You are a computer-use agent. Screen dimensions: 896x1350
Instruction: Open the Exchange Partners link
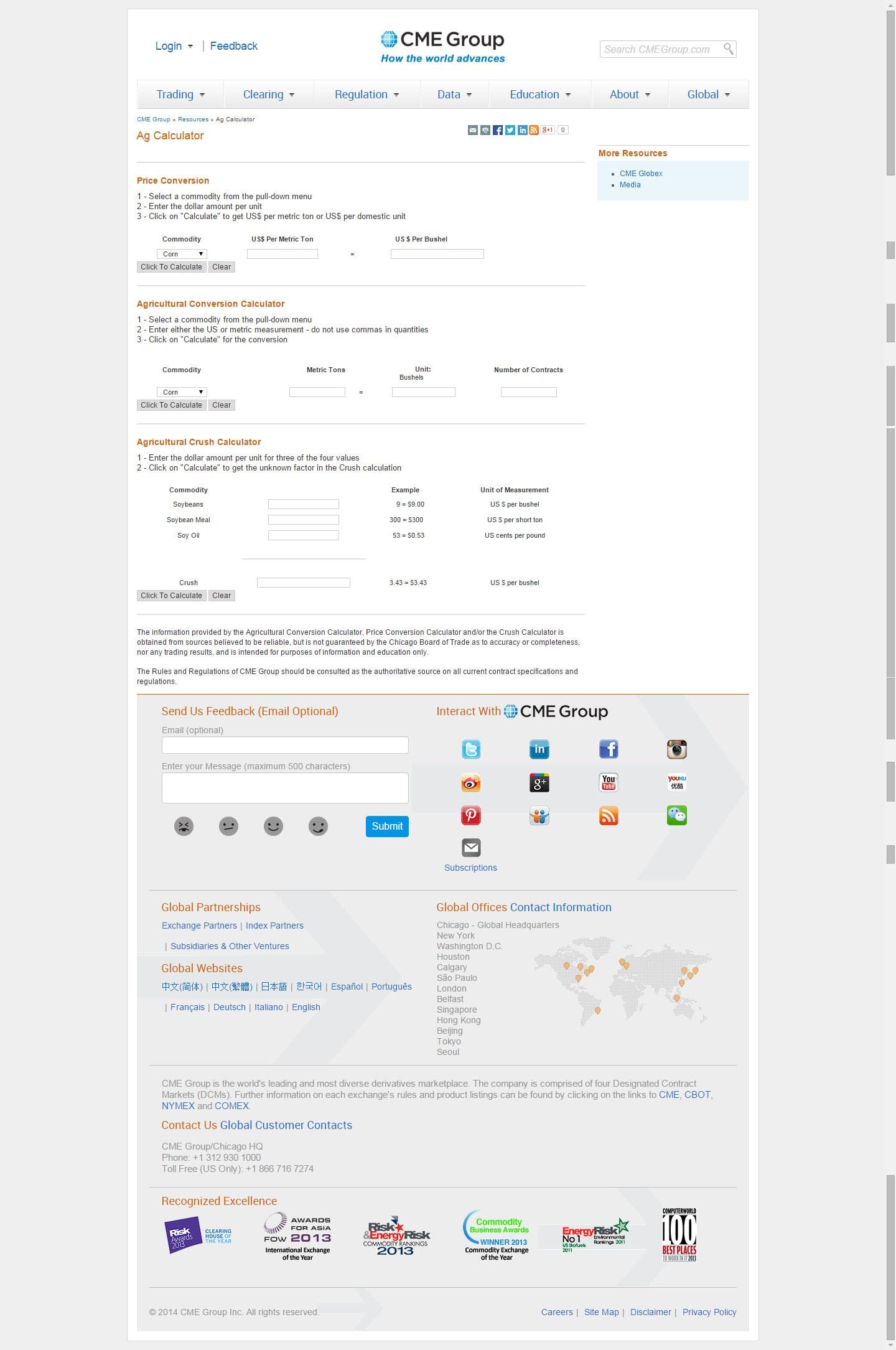pos(199,926)
